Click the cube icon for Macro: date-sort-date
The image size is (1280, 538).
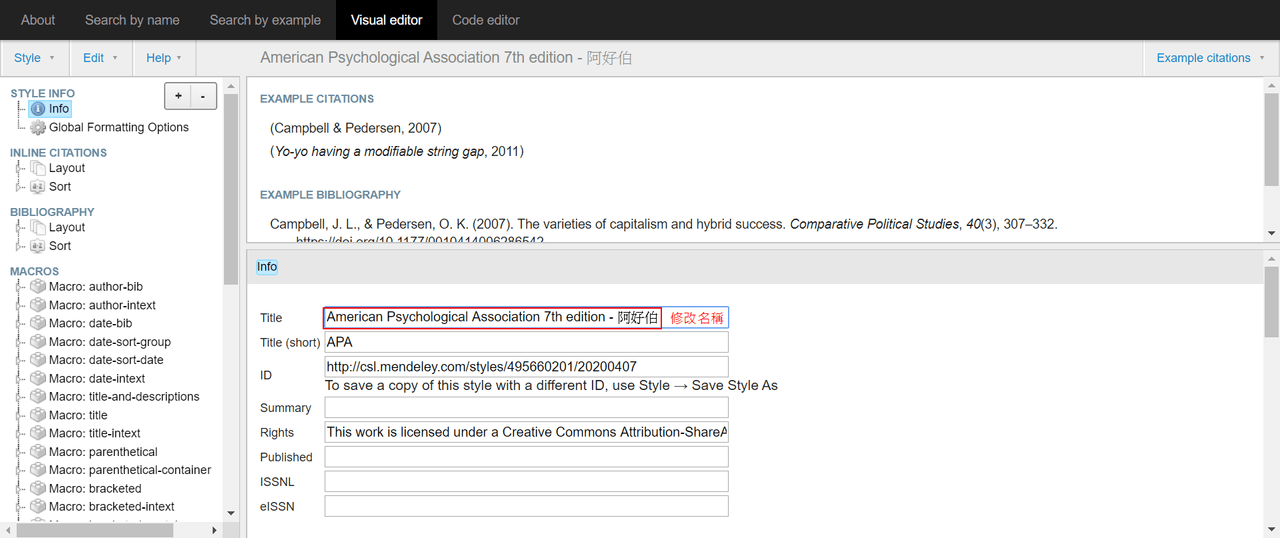pyautogui.click(x=38, y=360)
